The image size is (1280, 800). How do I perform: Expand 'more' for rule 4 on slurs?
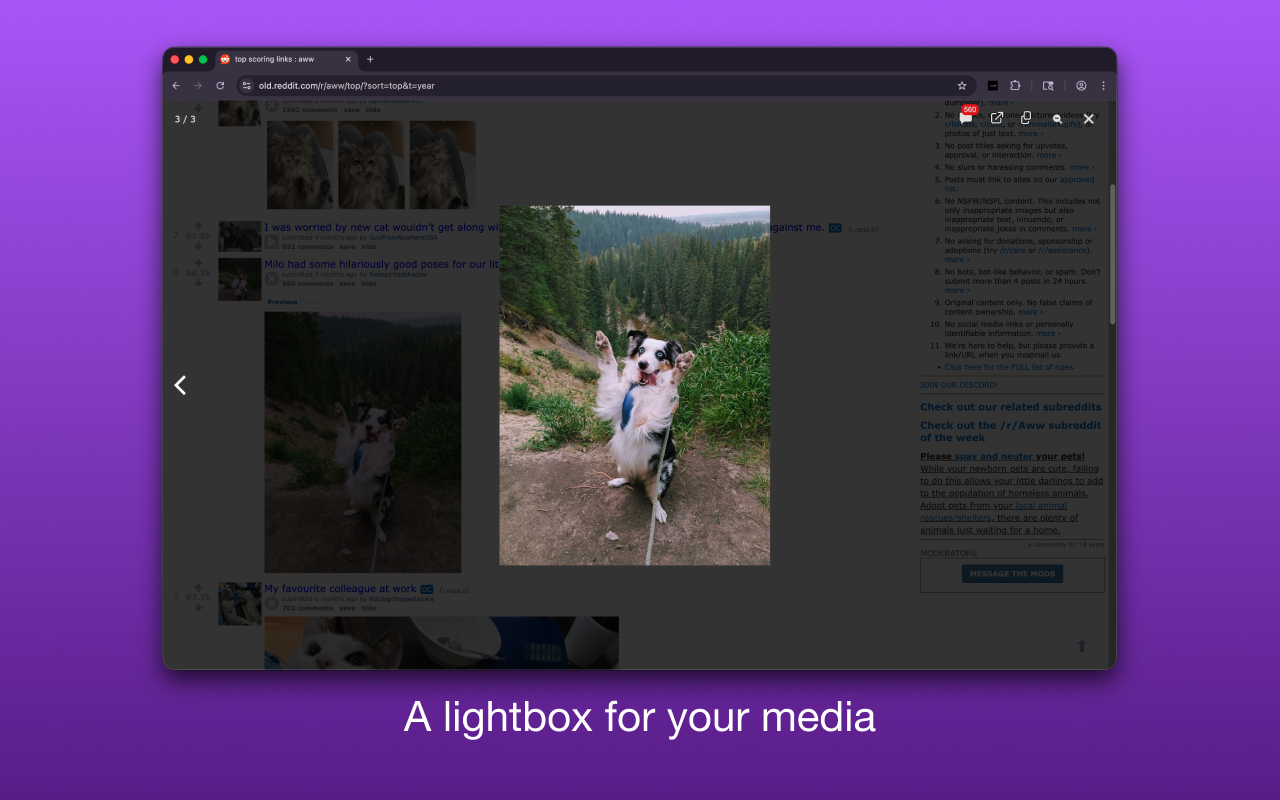tap(1082, 167)
